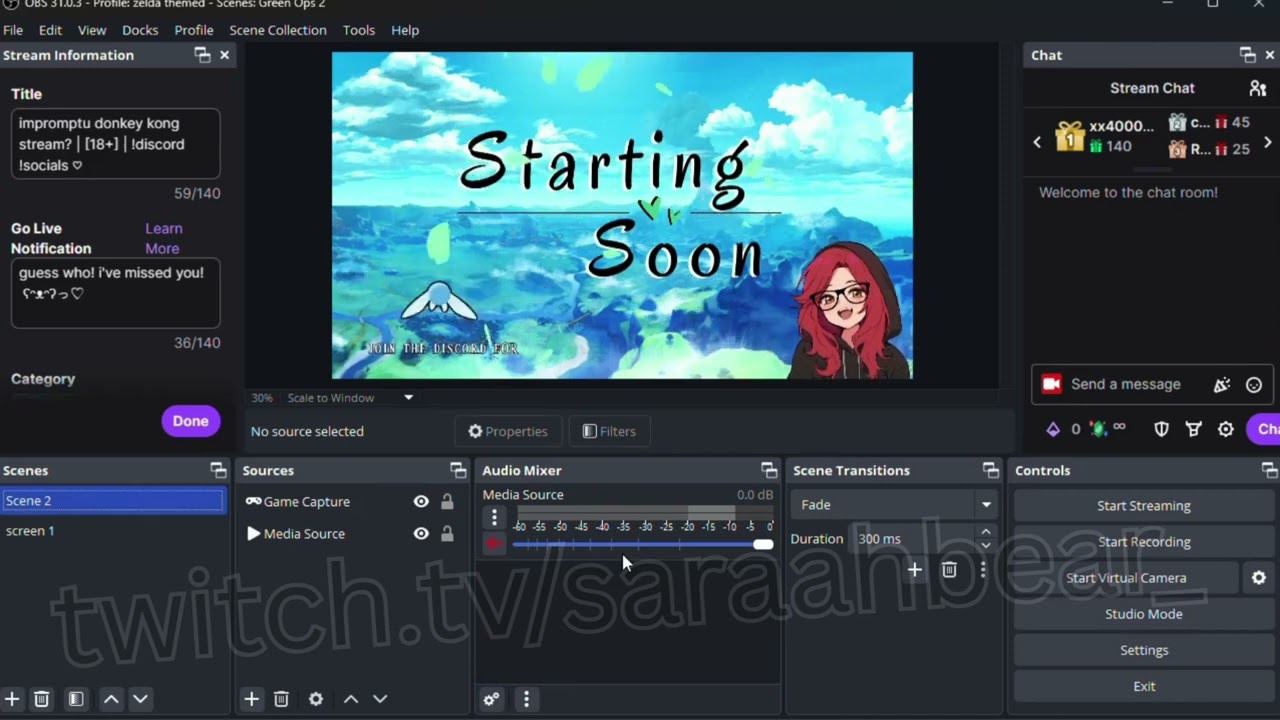The height and width of the screenshot is (720, 1280).
Task: Hide the Game Capture source
Action: pyautogui.click(x=421, y=502)
